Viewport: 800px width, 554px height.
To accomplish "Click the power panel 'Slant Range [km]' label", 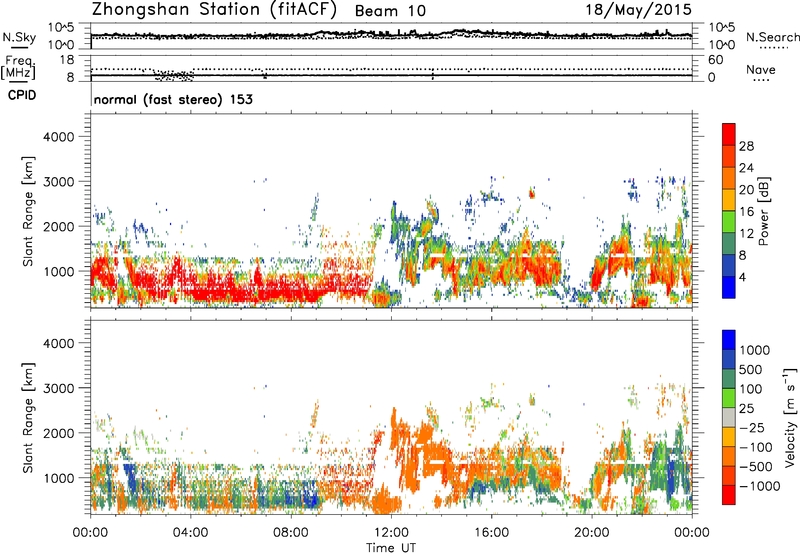I will pyautogui.click(x=28, y=211).
